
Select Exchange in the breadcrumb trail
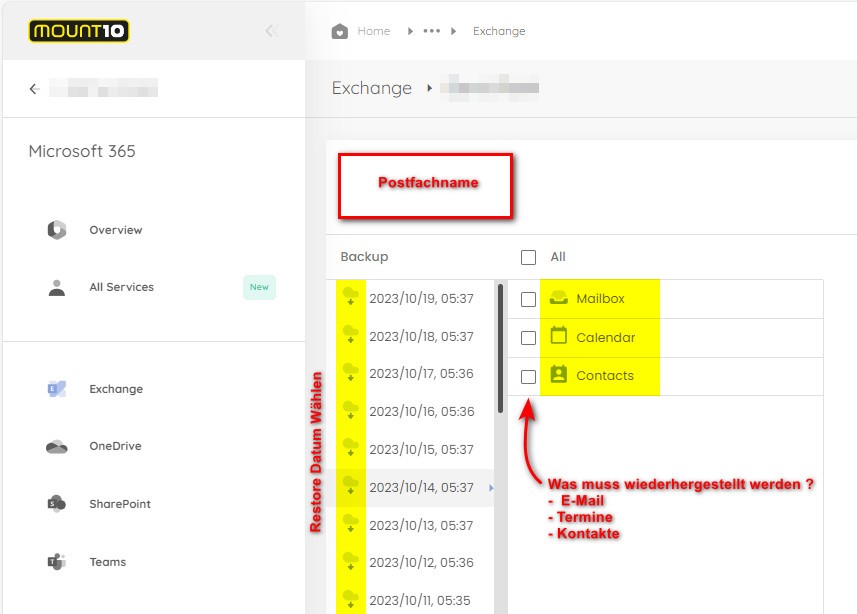[x=499, y=31]
